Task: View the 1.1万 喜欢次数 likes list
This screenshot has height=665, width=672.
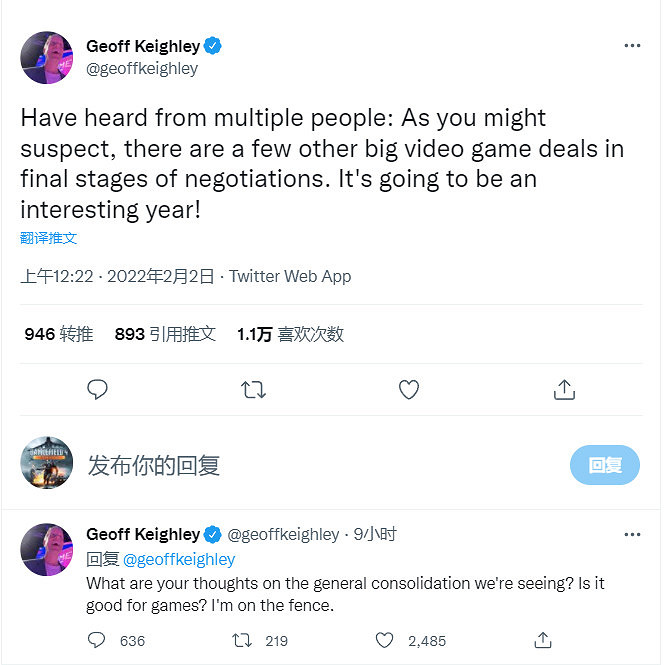Action: tap(290, 334)
